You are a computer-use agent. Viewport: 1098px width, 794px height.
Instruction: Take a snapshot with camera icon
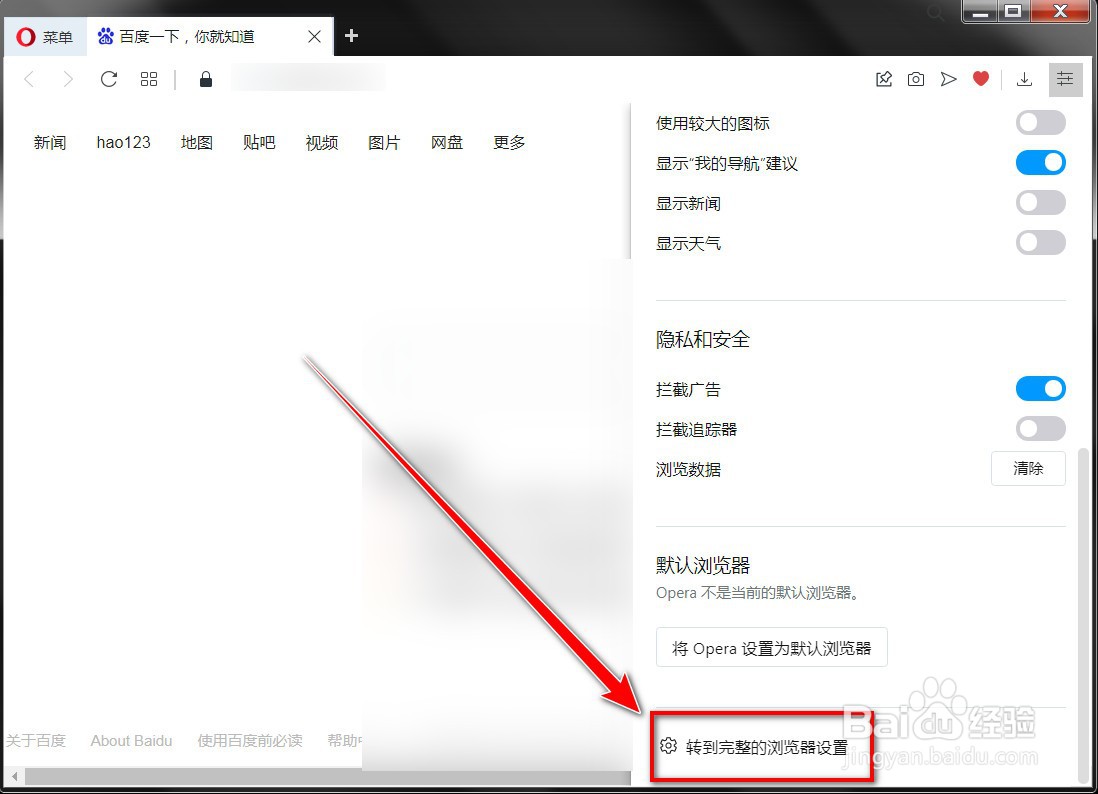click(x=916, y=79)
